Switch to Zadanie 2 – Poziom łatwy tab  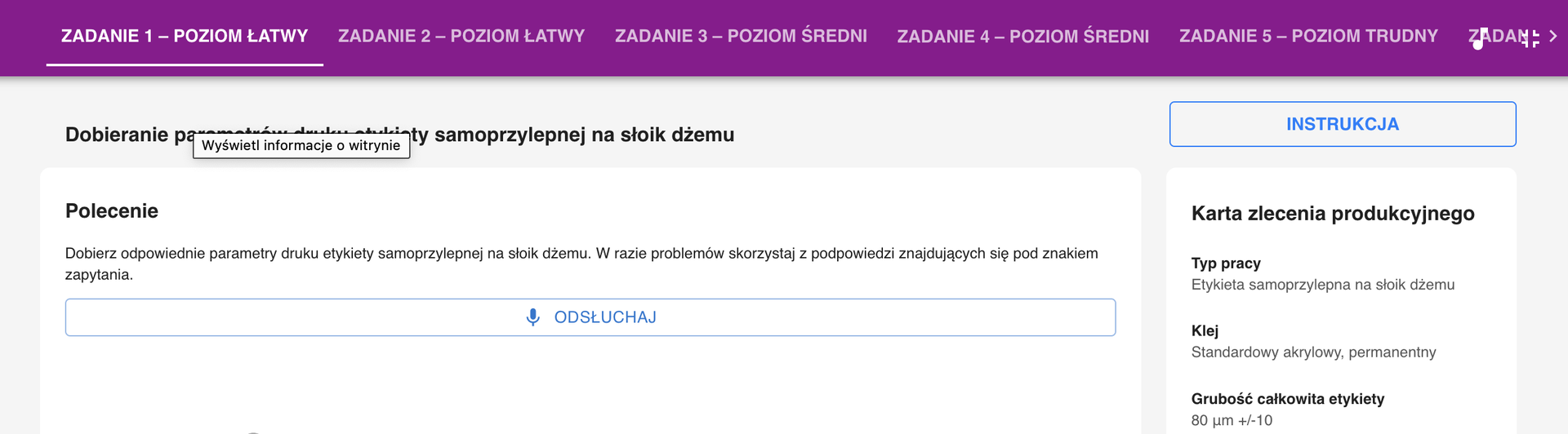tap(461, 36)
